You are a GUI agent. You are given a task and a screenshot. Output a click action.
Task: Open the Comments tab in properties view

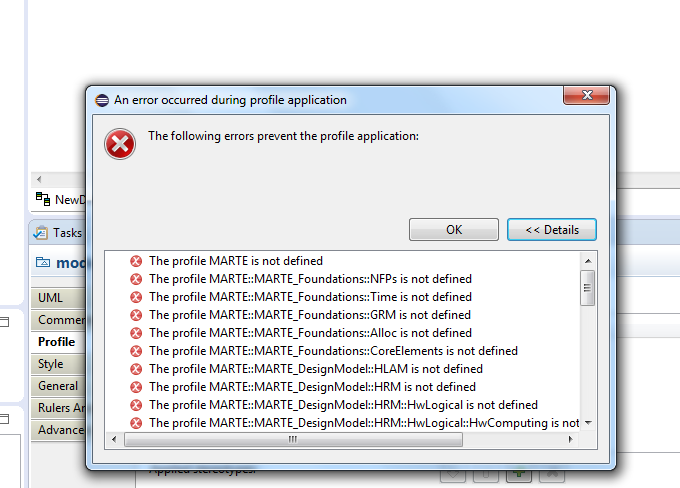coord(58,320)
